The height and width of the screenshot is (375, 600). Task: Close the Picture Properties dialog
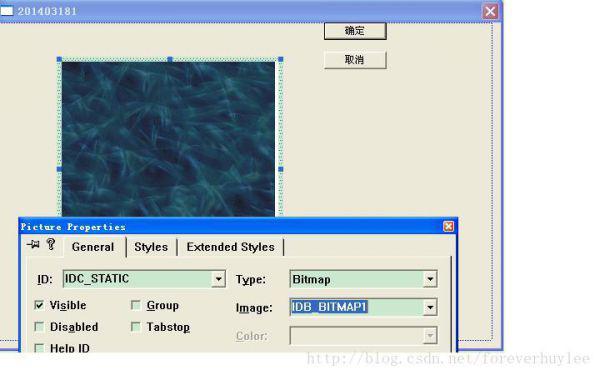448,227
